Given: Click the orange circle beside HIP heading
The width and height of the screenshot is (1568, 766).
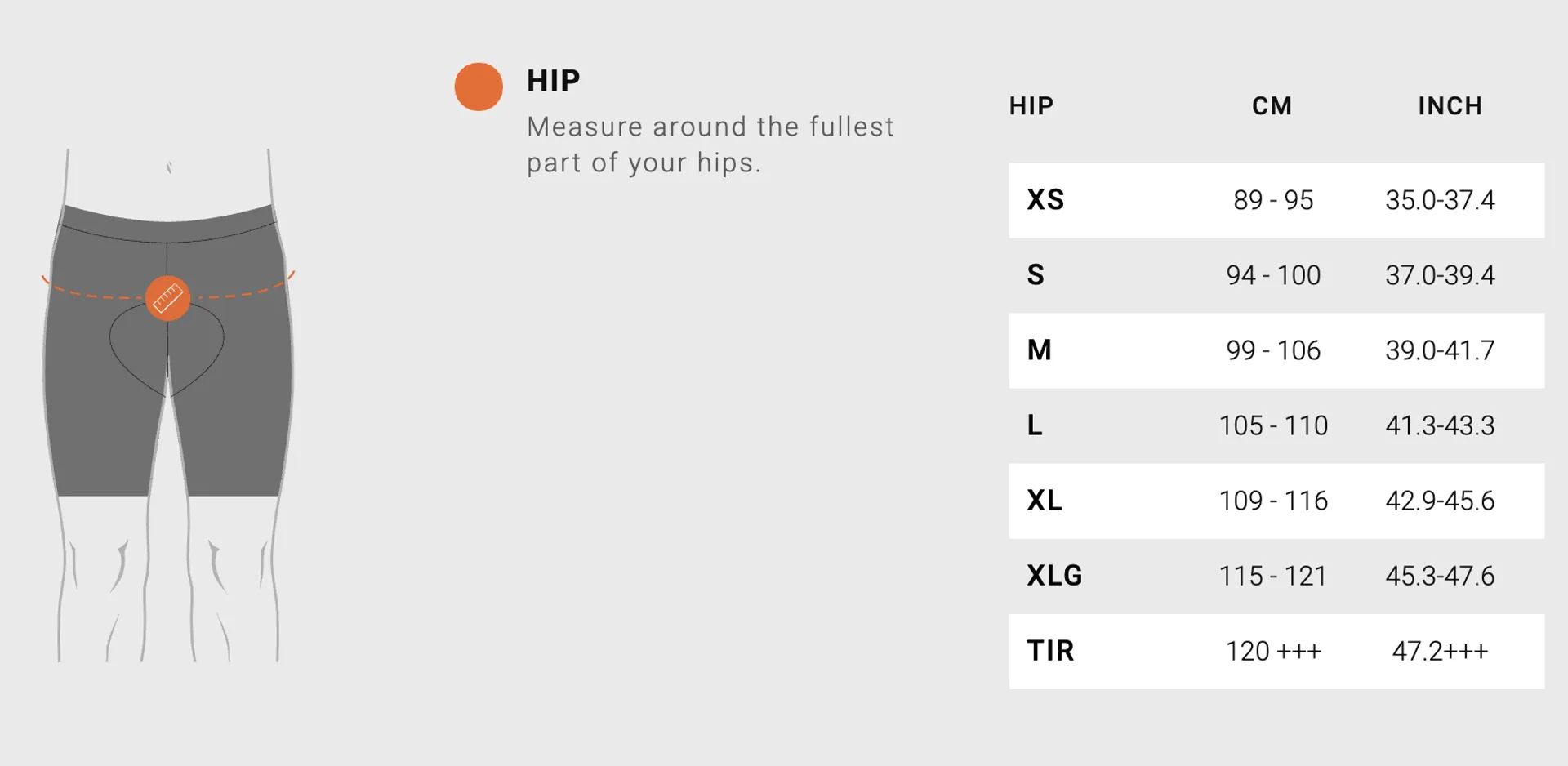Looking at the screenshot, I should pos(479,87).
